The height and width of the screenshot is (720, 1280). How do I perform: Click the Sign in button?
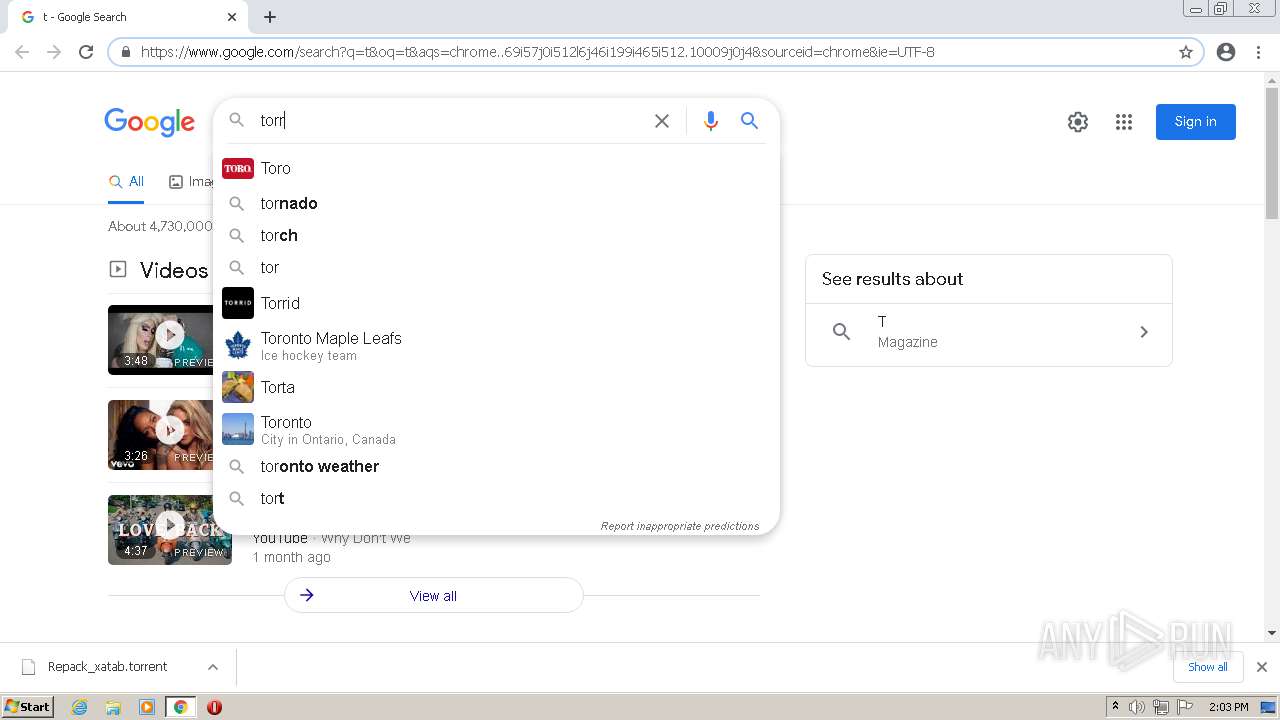(1195, 122)
